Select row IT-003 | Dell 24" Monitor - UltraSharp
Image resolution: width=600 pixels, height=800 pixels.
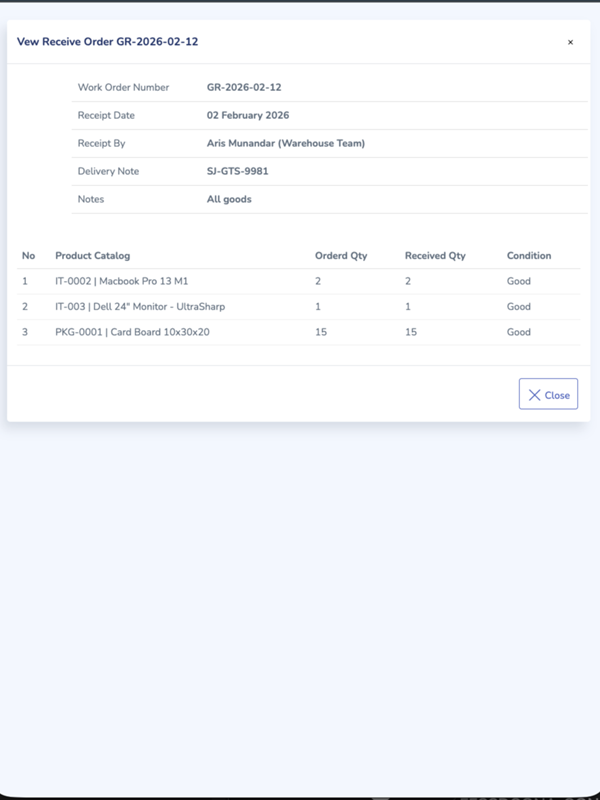pyautogui.click(x=298, y=307)
